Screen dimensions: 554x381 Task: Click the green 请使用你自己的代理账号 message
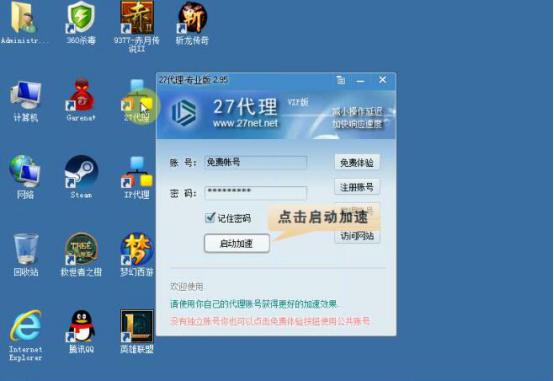click(254, 304)
